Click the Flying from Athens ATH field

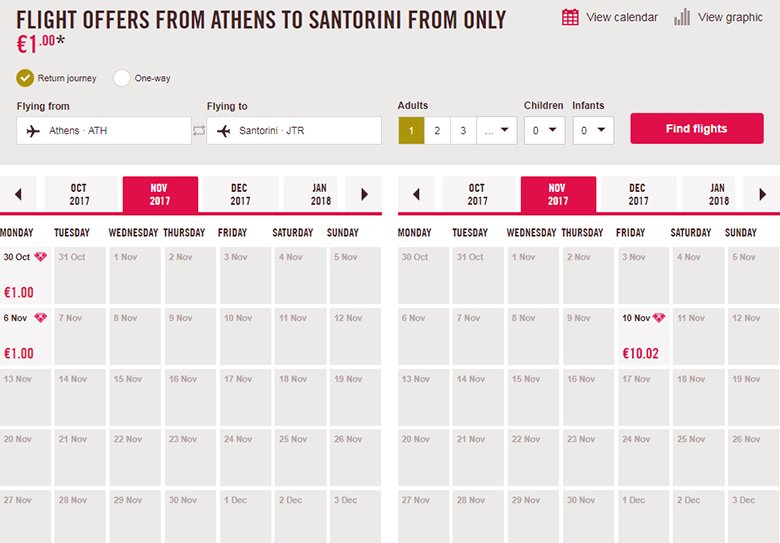click(103, 130)
